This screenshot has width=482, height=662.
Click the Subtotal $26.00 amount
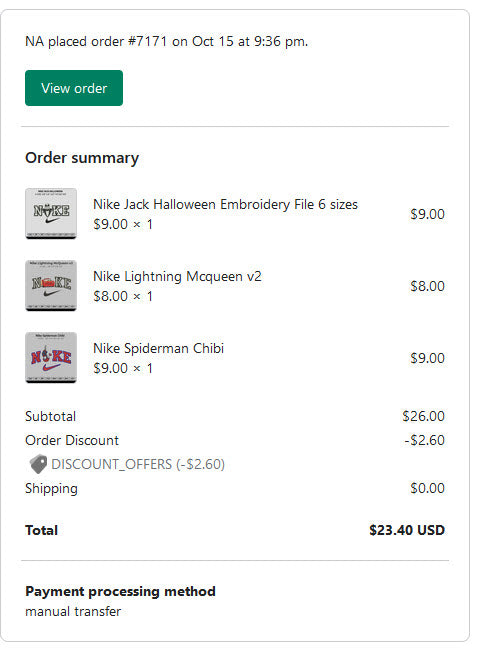click(423, 416)
